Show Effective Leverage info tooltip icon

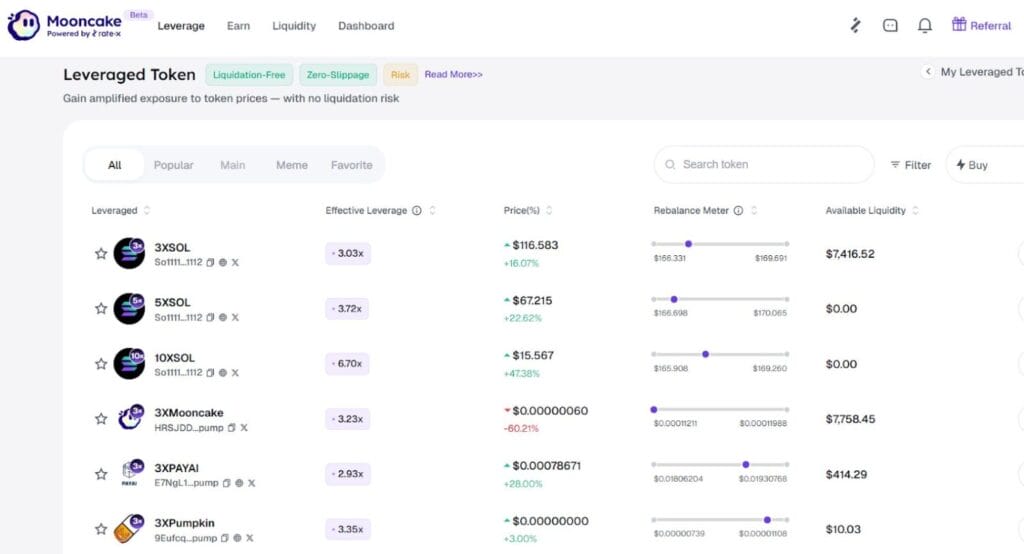pos(417,210)
